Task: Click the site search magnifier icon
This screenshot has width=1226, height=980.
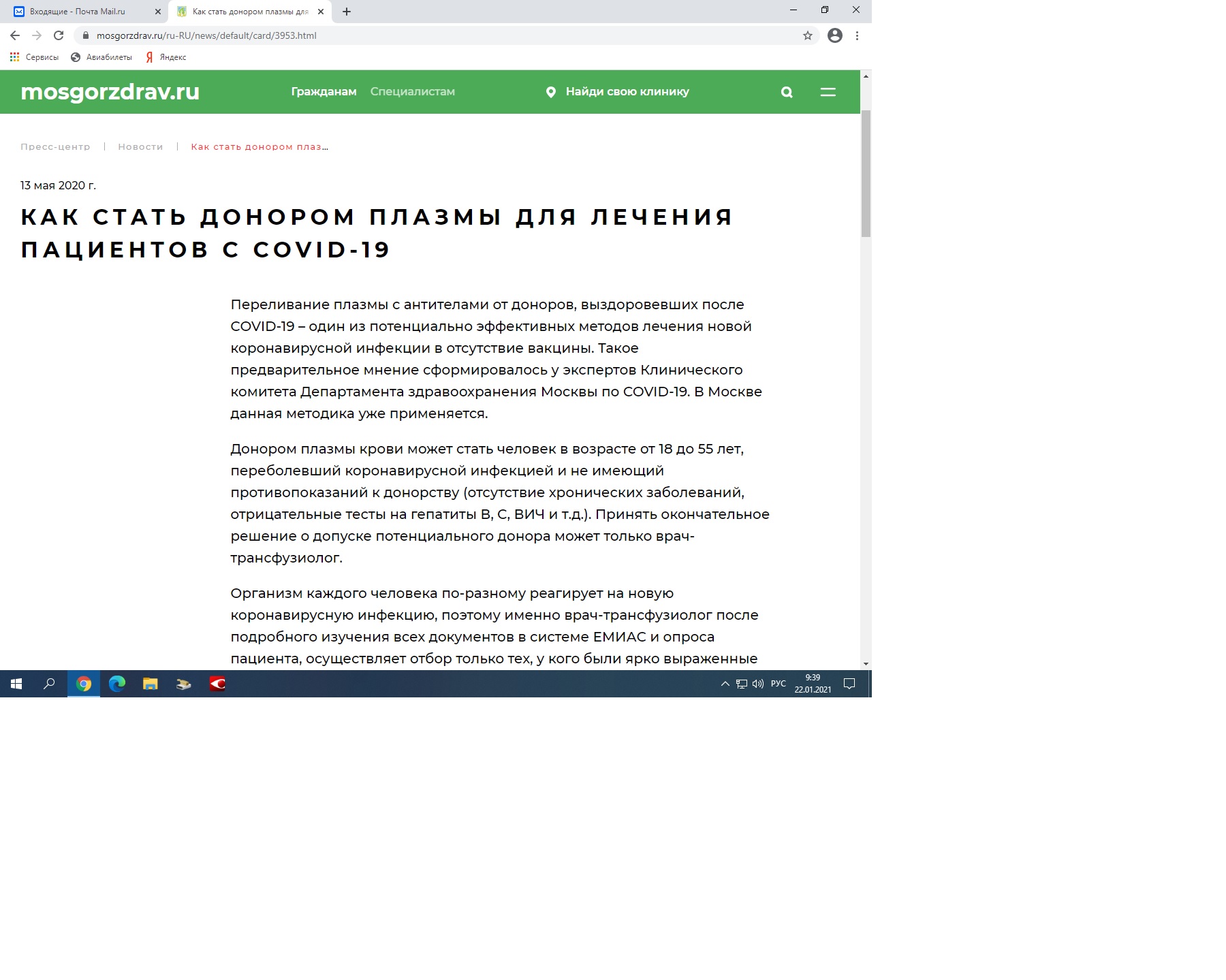Action: click(787, 93)
